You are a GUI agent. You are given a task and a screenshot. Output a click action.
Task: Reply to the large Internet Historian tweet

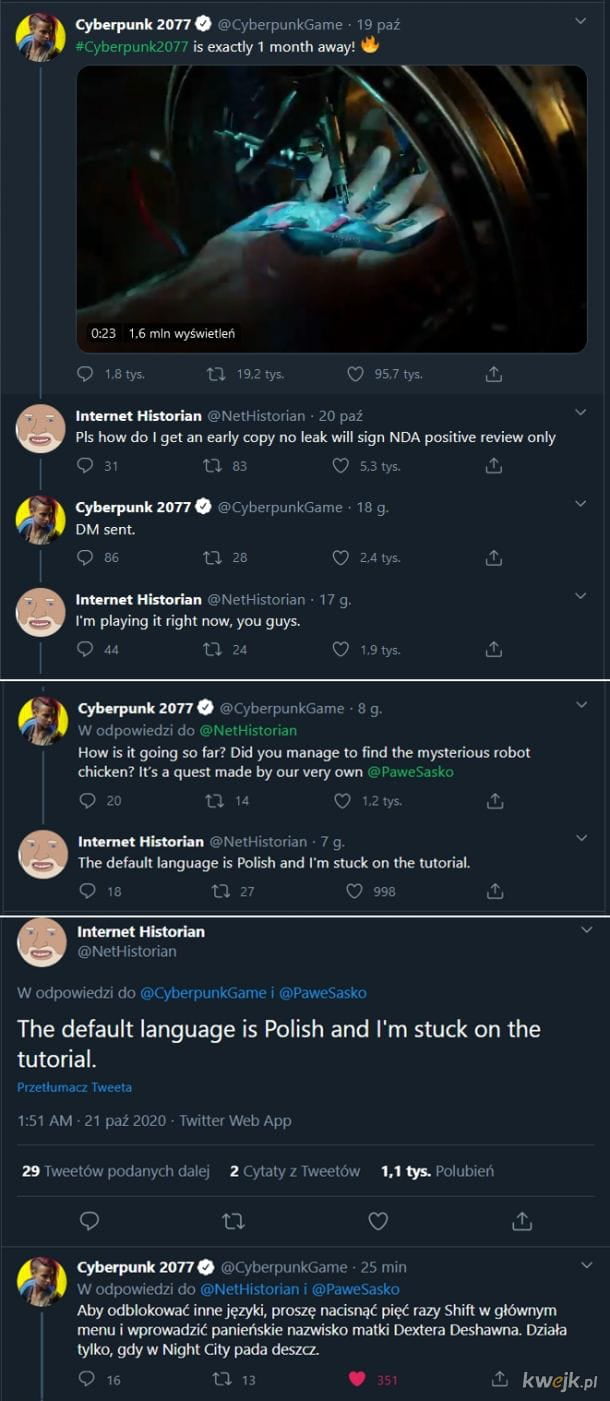click(x=89, y=1220)
